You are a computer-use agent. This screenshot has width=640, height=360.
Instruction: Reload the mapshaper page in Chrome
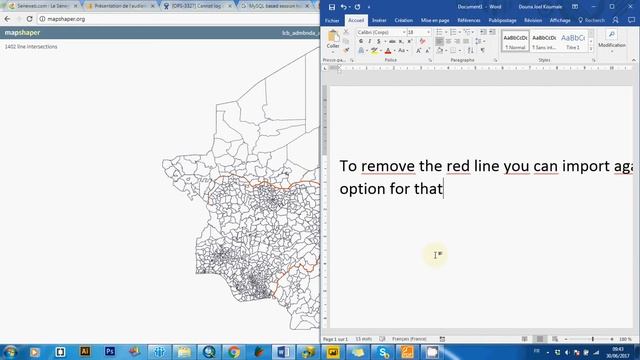click(x=29, y=19)
